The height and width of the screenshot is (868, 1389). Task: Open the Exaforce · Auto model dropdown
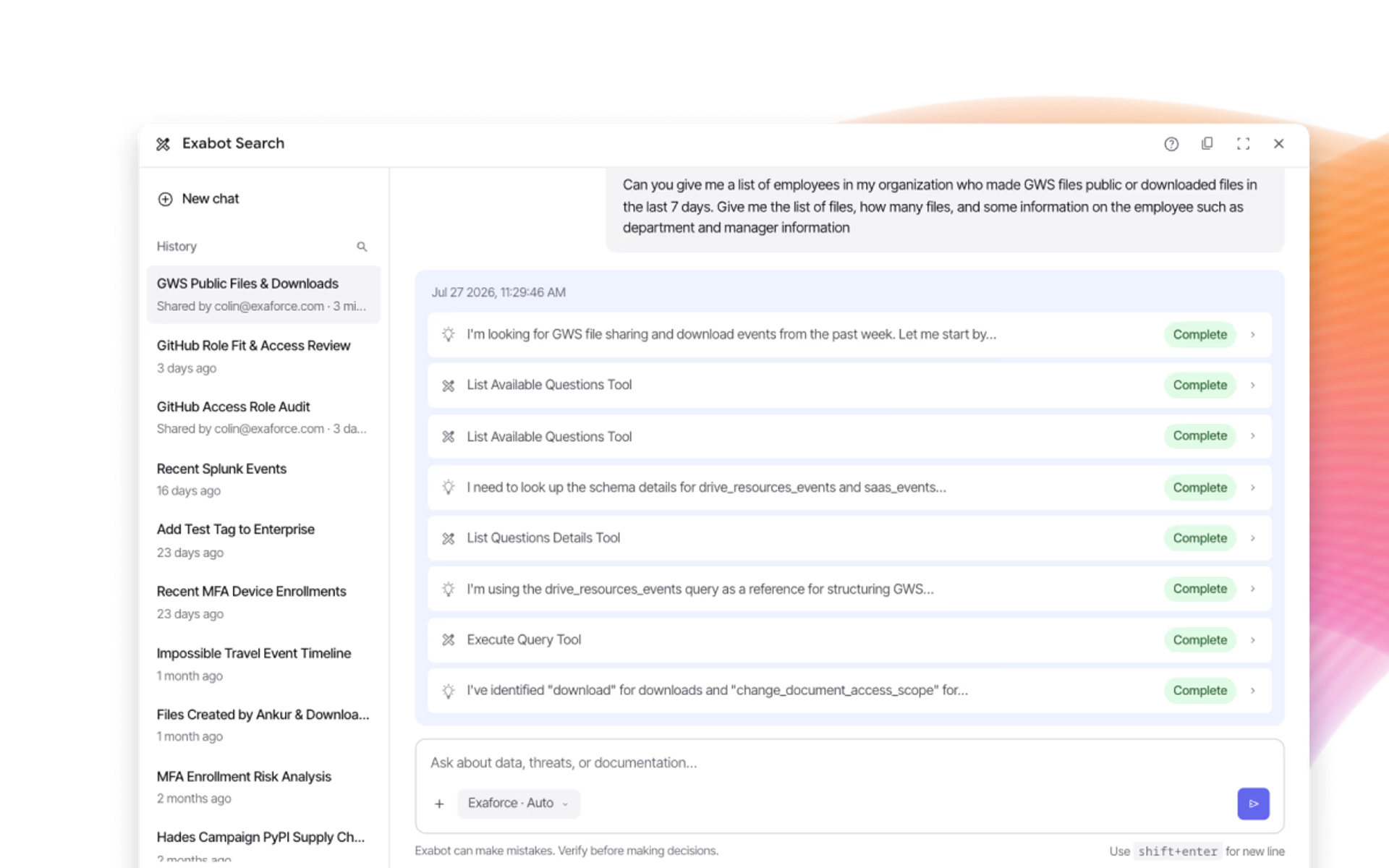[x=518, y=803]
